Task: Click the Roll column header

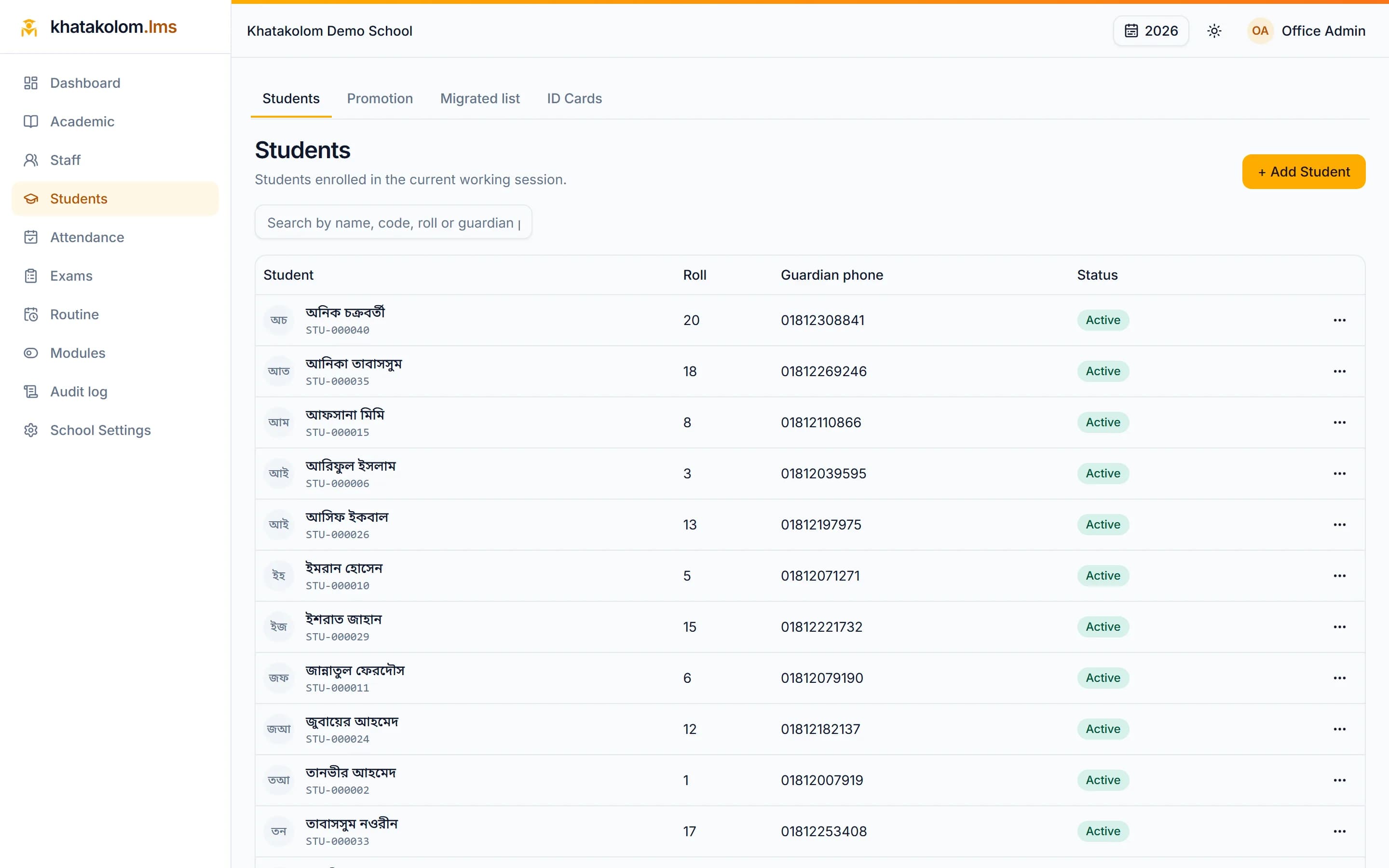Action: point(694,275)
